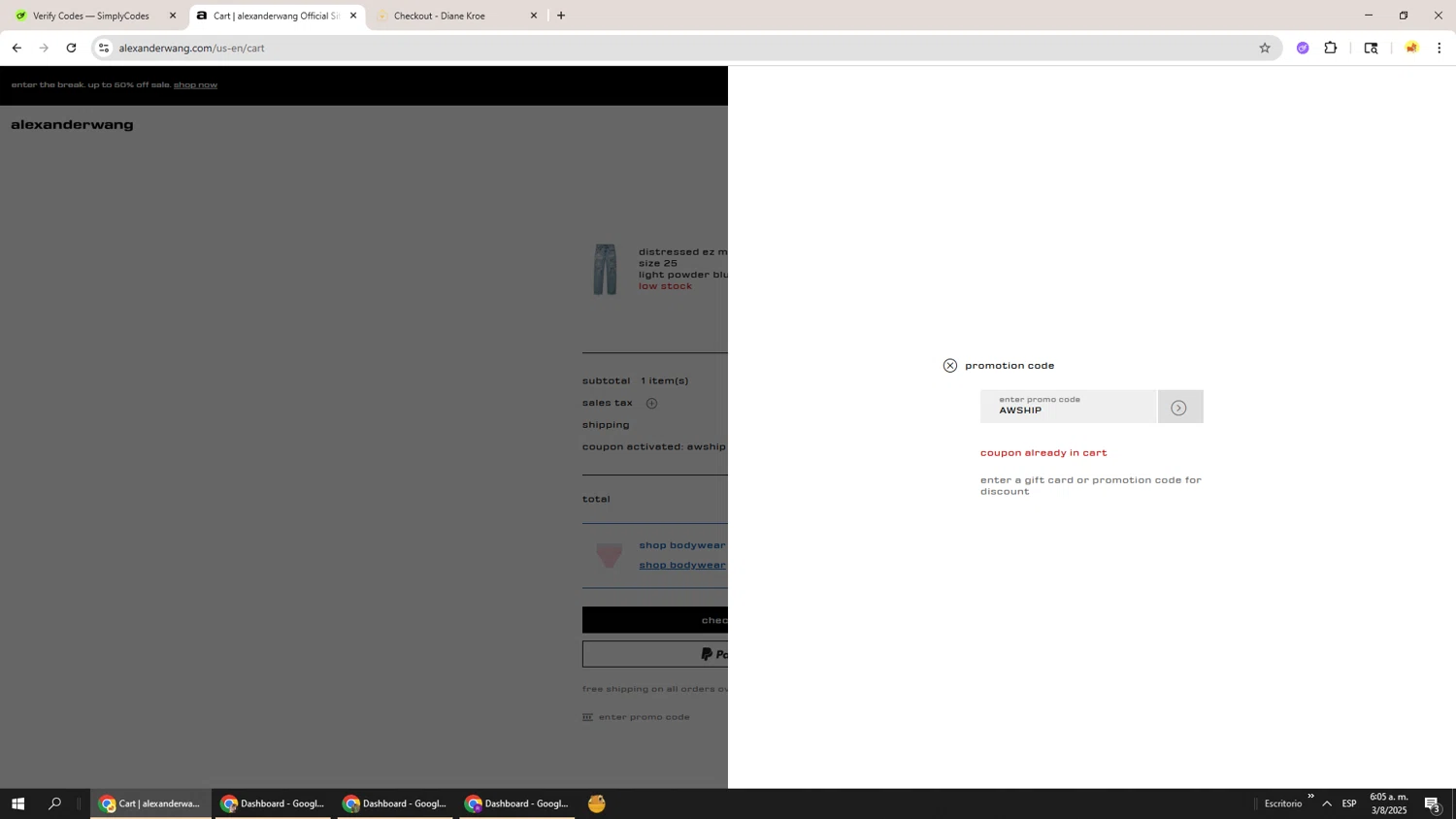The height and width of the screenshot is (819, 1456).
Task: Open the Windows Start menu
Action: (x=17, y=803)
